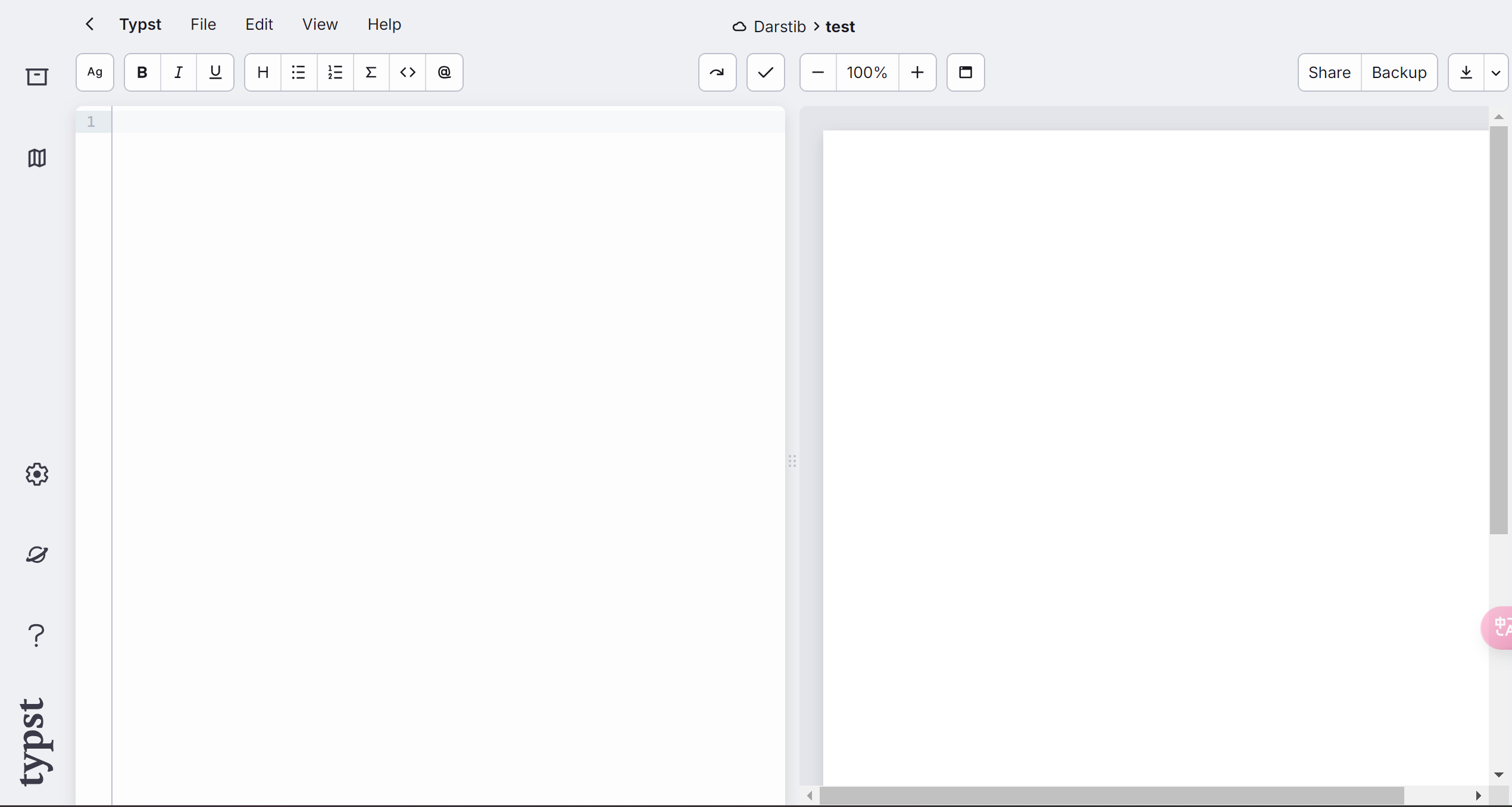The width and height of the screenshot is (1512, 807).
Task: Insert bullet list from toolbar
Action: (x=299, y=73)
